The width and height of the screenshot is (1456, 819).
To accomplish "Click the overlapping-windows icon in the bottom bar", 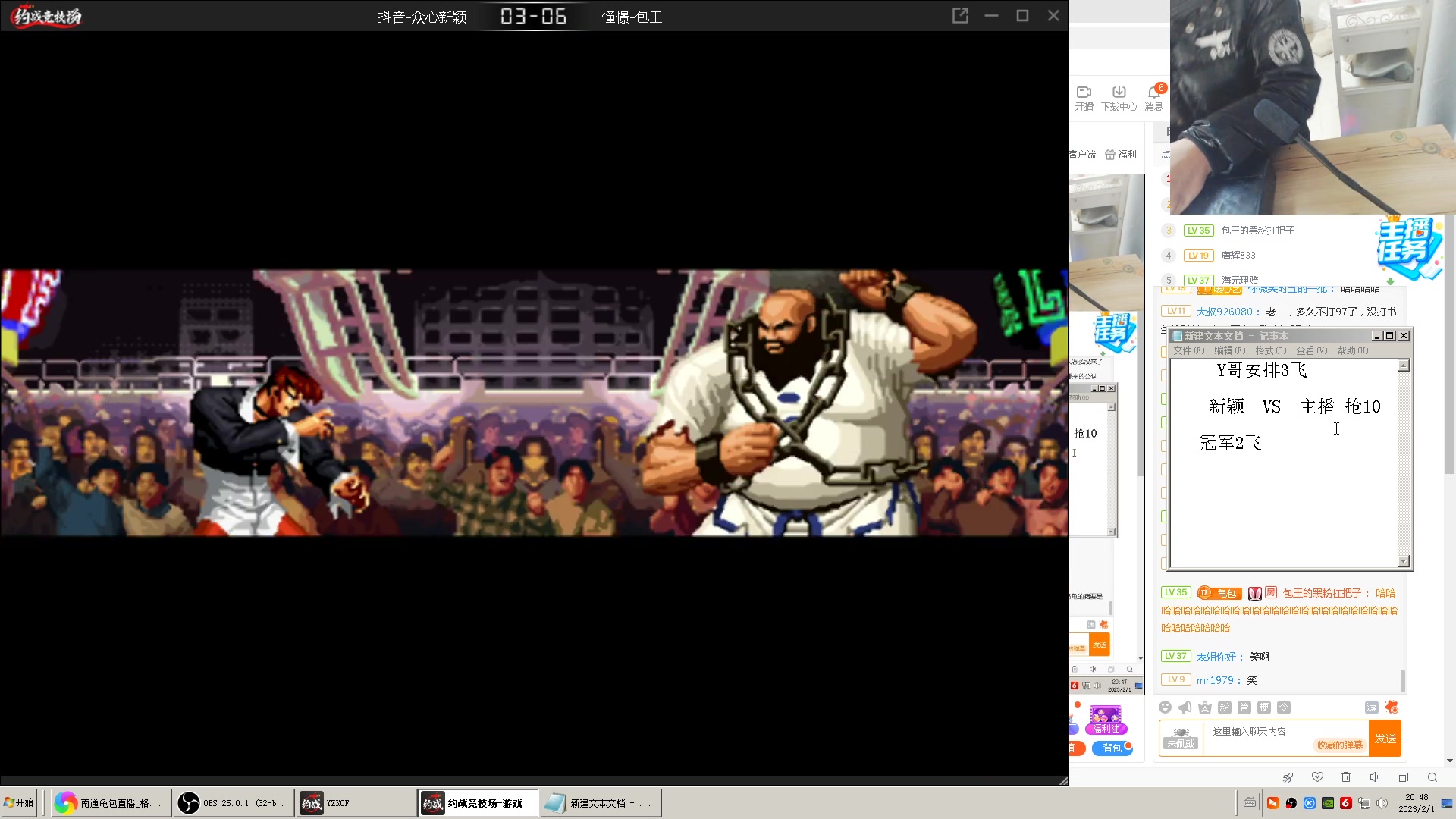I will click(x=1404, y=777).
